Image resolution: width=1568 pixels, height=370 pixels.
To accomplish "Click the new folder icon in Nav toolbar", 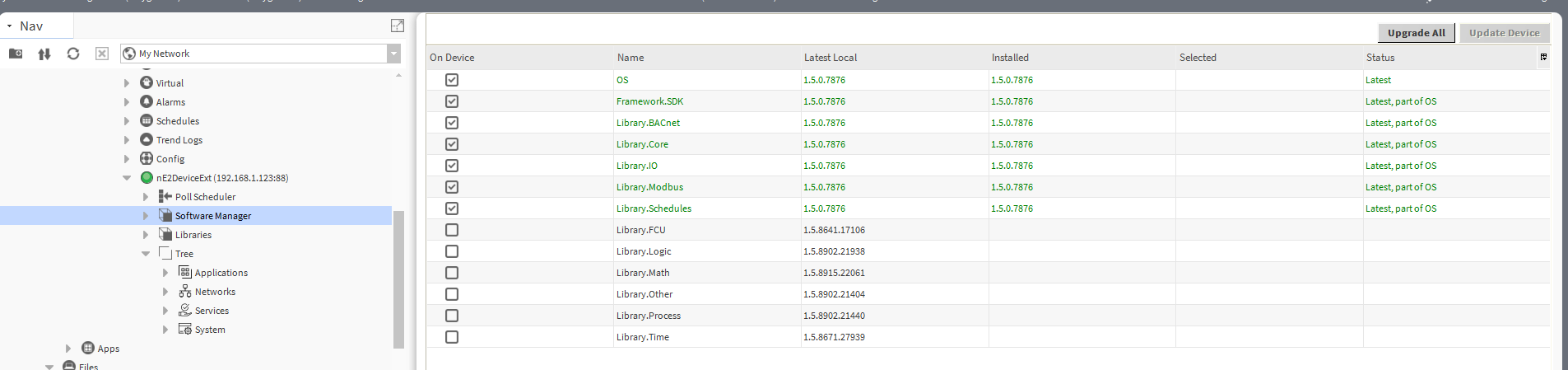I will pos(16,54).
